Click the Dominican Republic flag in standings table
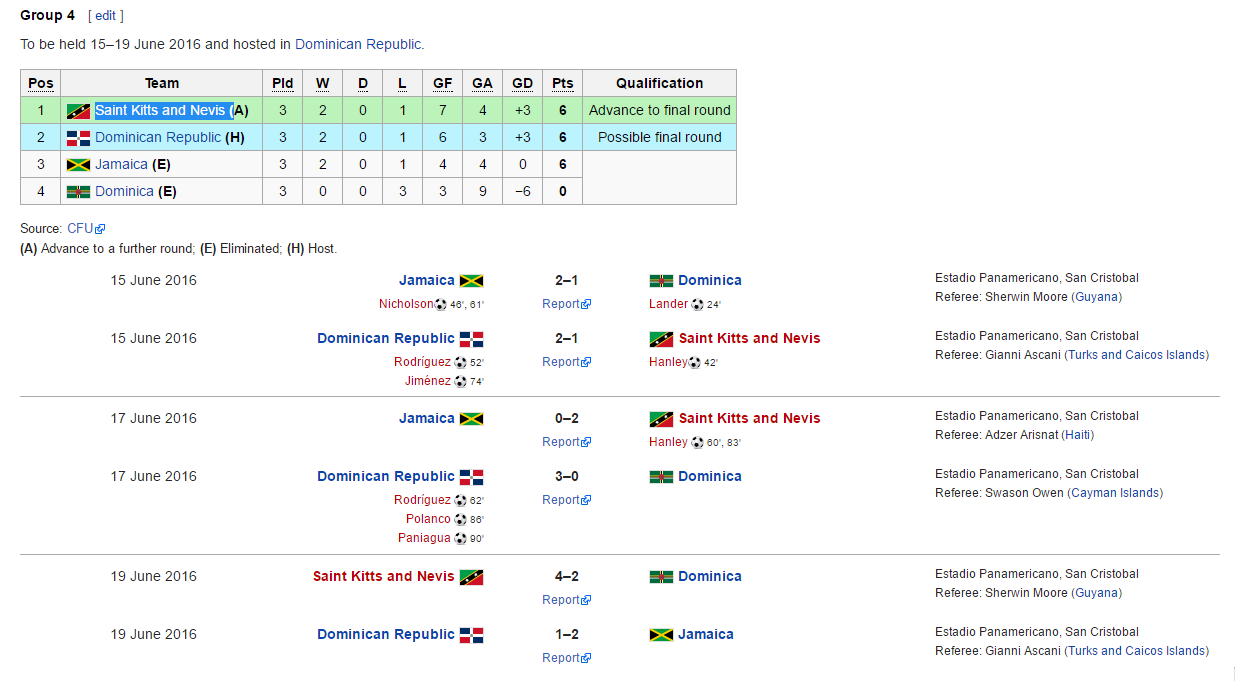1235x681 pixels. click(78, 138)
